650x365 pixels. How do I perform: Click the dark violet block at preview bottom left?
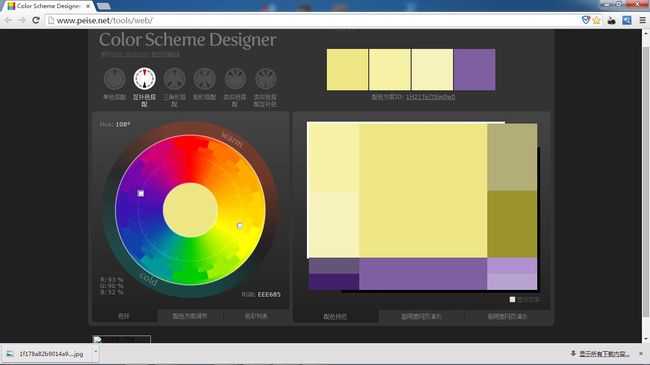[x=334, y=282]
